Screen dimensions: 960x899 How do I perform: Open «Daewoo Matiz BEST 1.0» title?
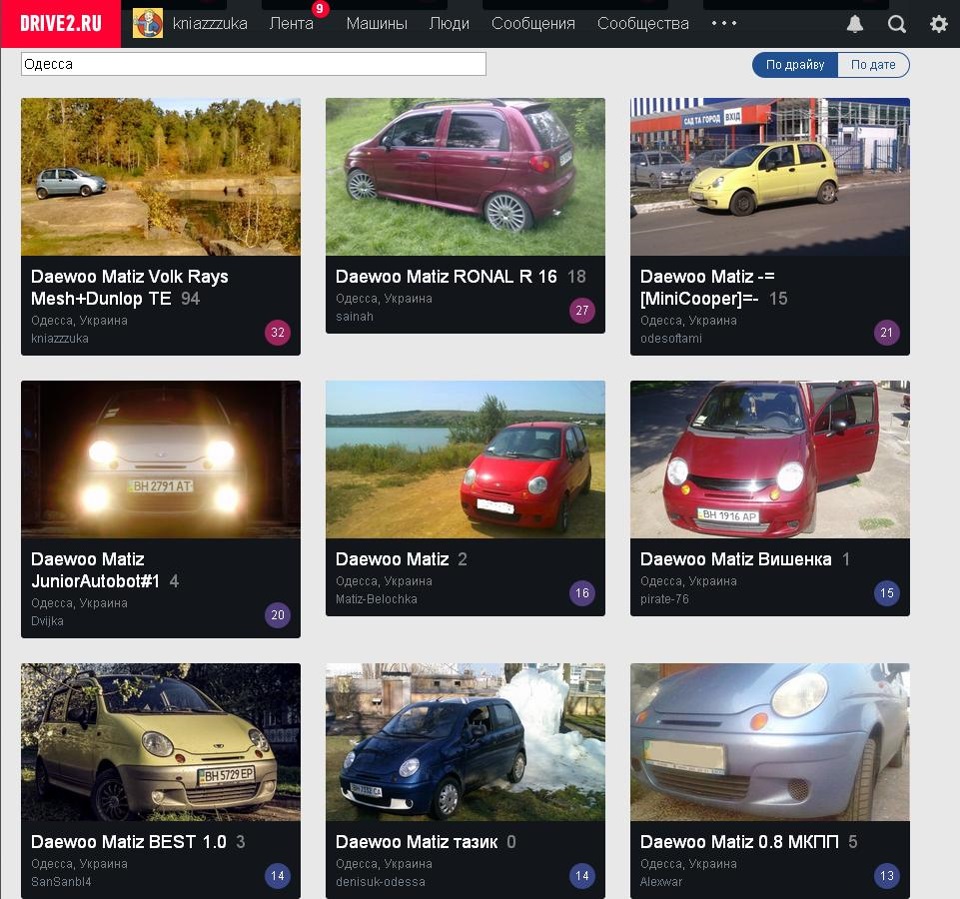129,842
